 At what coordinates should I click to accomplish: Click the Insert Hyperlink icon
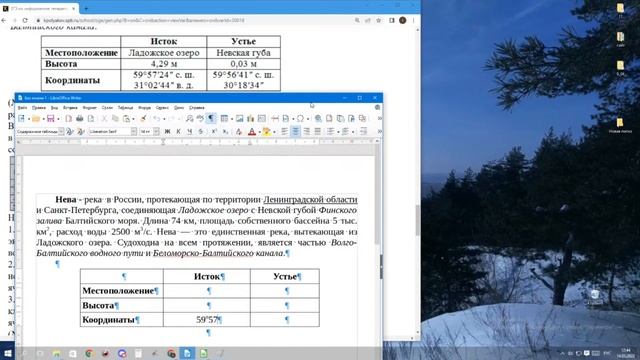pyautogui.click(x=318, y=118)
